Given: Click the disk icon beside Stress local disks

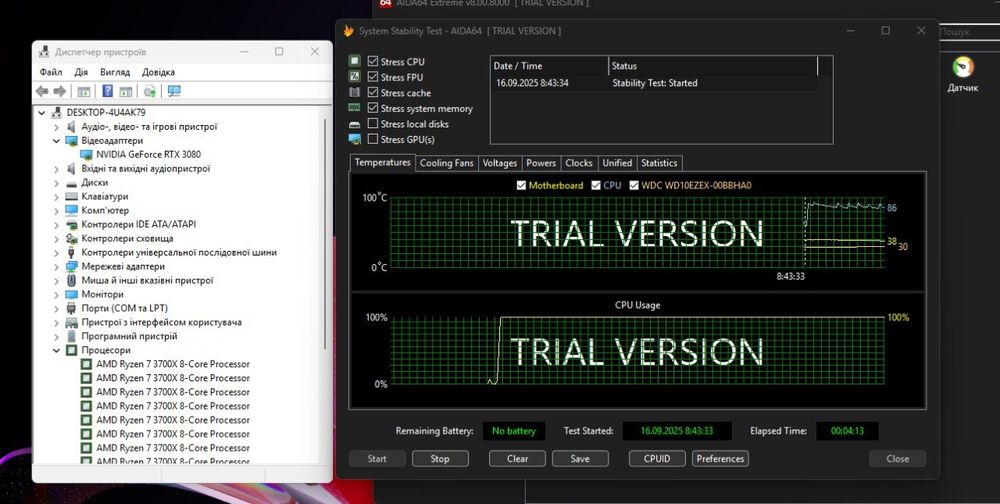Looking at the screenshot, I should 355,124.
